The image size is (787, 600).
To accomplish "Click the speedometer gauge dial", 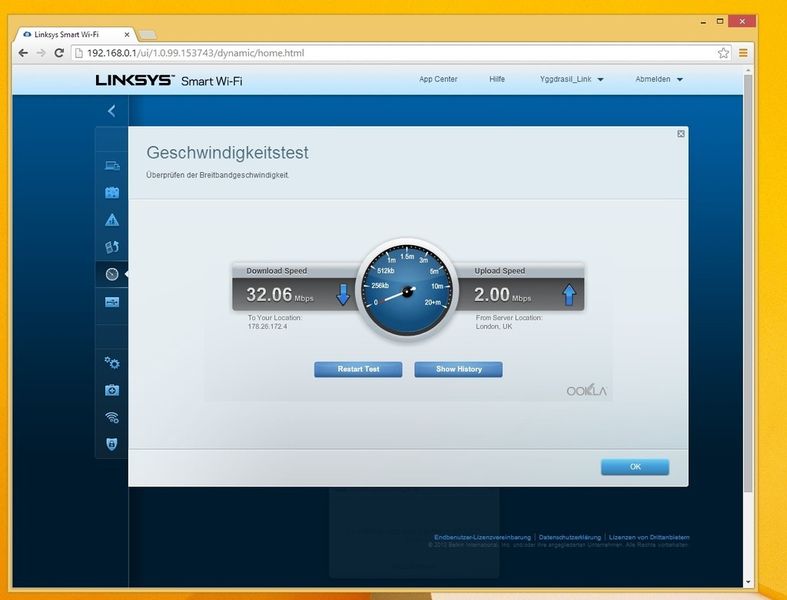I will 407,291.
